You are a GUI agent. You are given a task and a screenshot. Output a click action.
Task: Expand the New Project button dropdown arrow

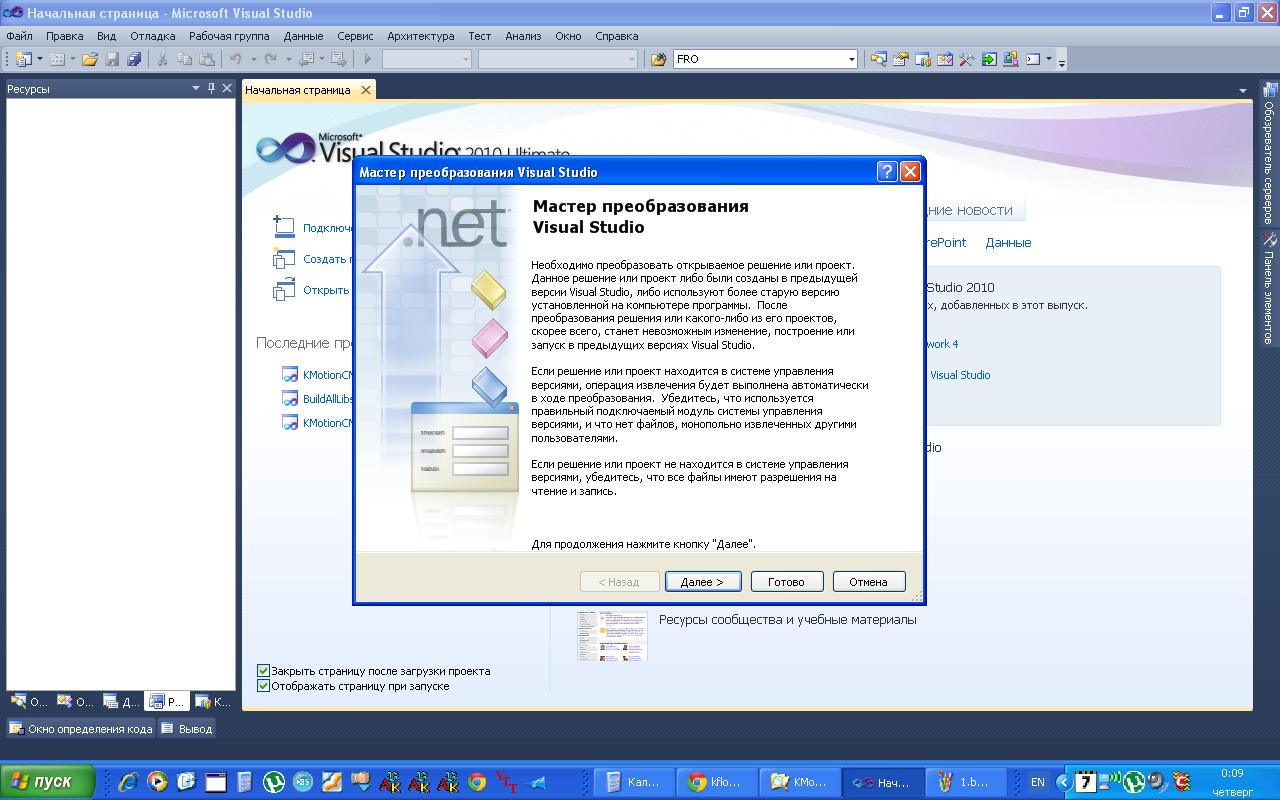pos(39,60)
